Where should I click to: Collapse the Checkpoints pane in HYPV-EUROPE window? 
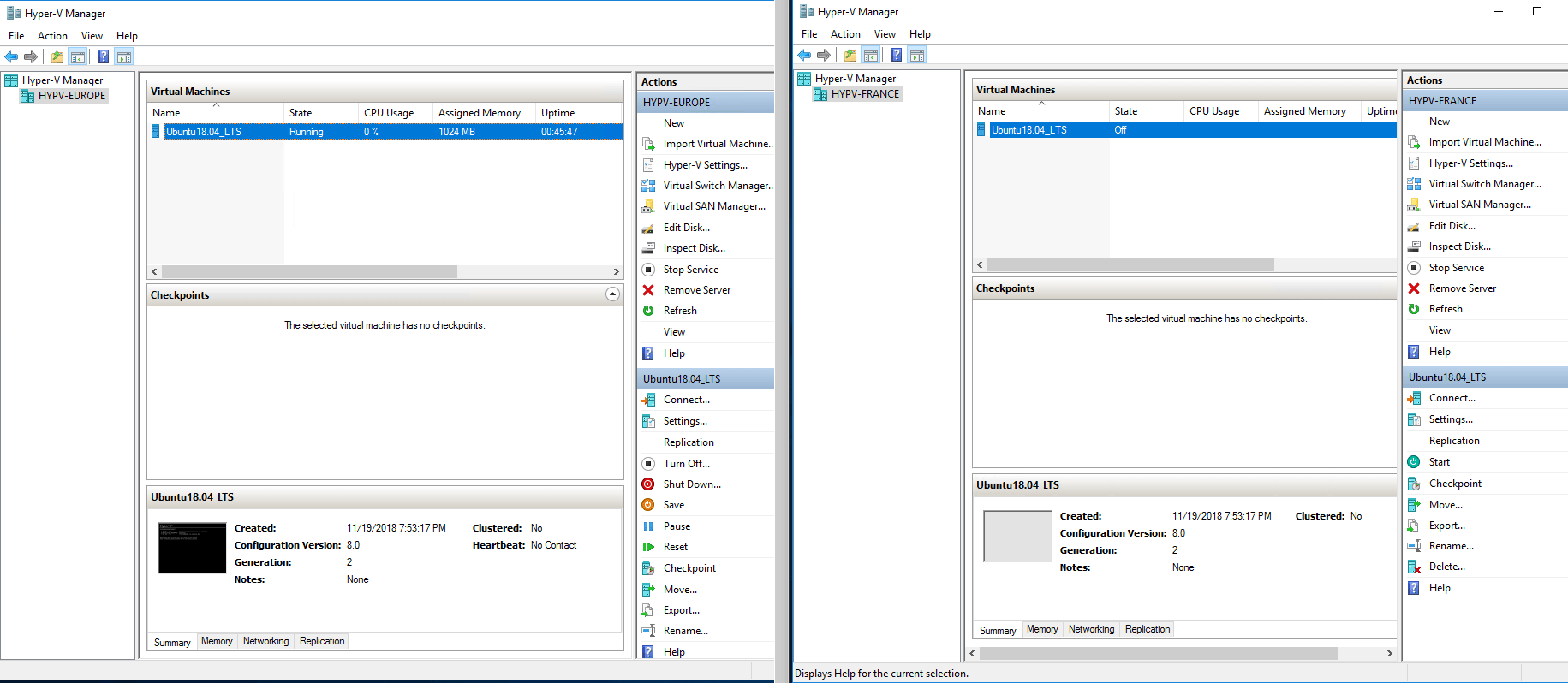(x=612, y=294)
